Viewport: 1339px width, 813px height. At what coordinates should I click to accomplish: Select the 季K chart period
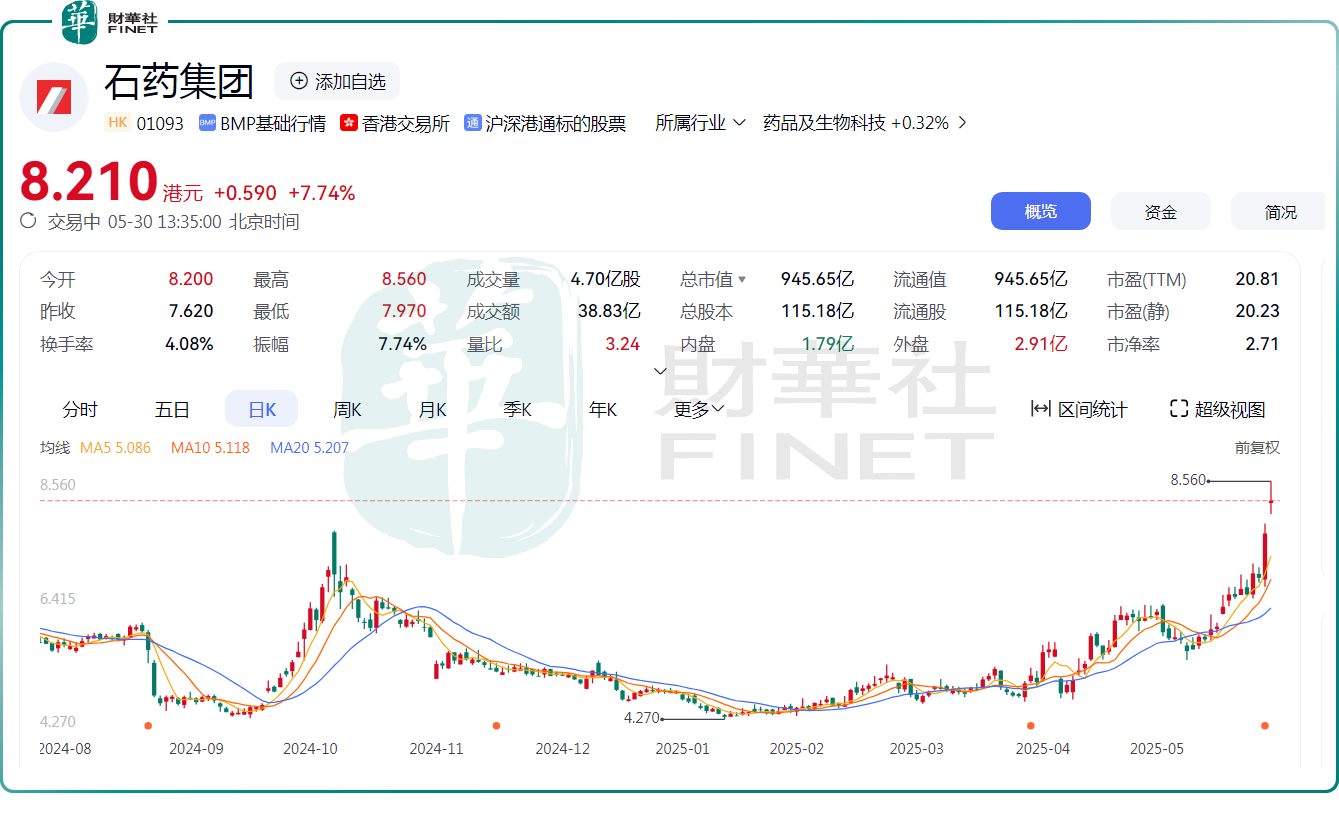(517, 409)
